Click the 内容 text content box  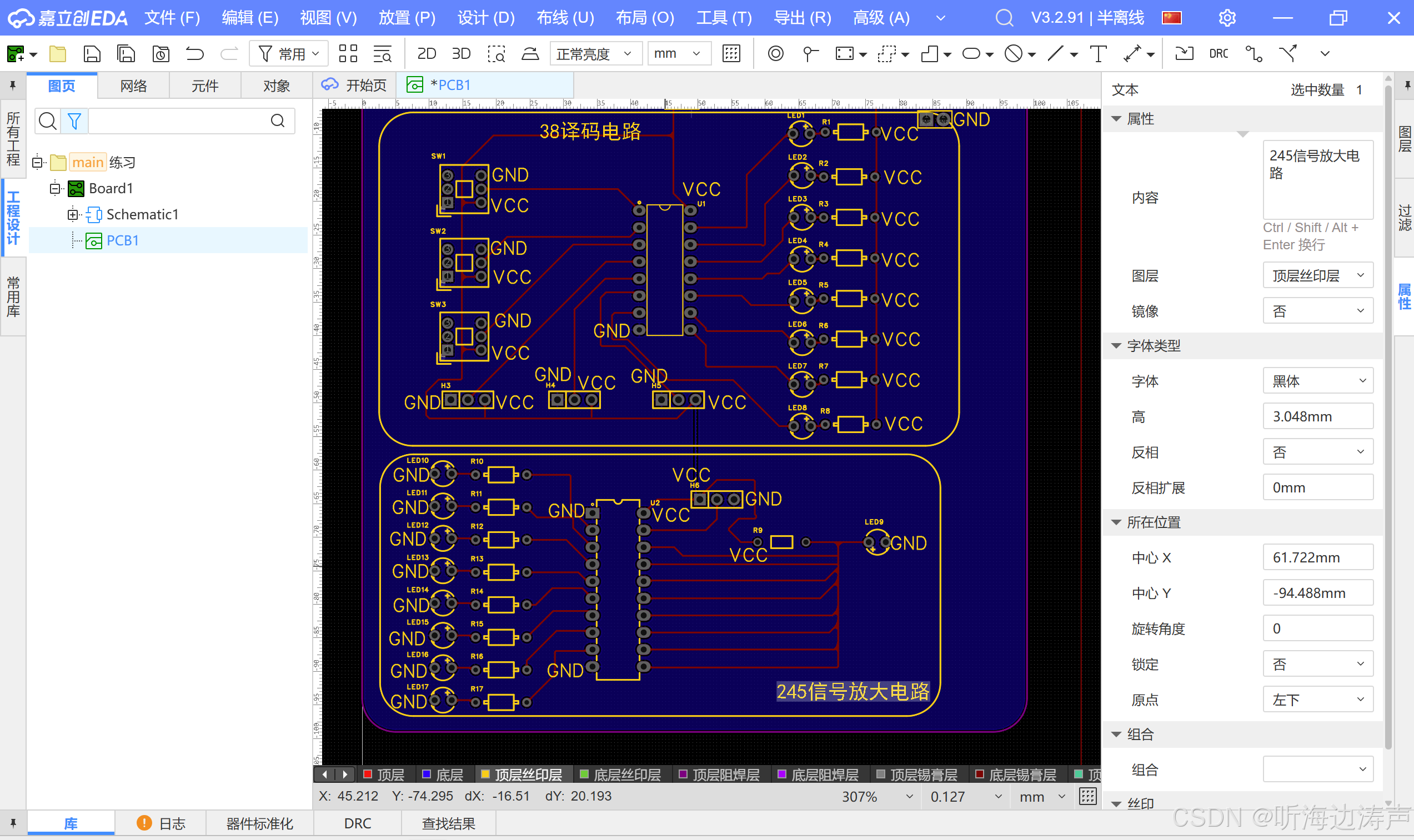tap(1317, 180)
